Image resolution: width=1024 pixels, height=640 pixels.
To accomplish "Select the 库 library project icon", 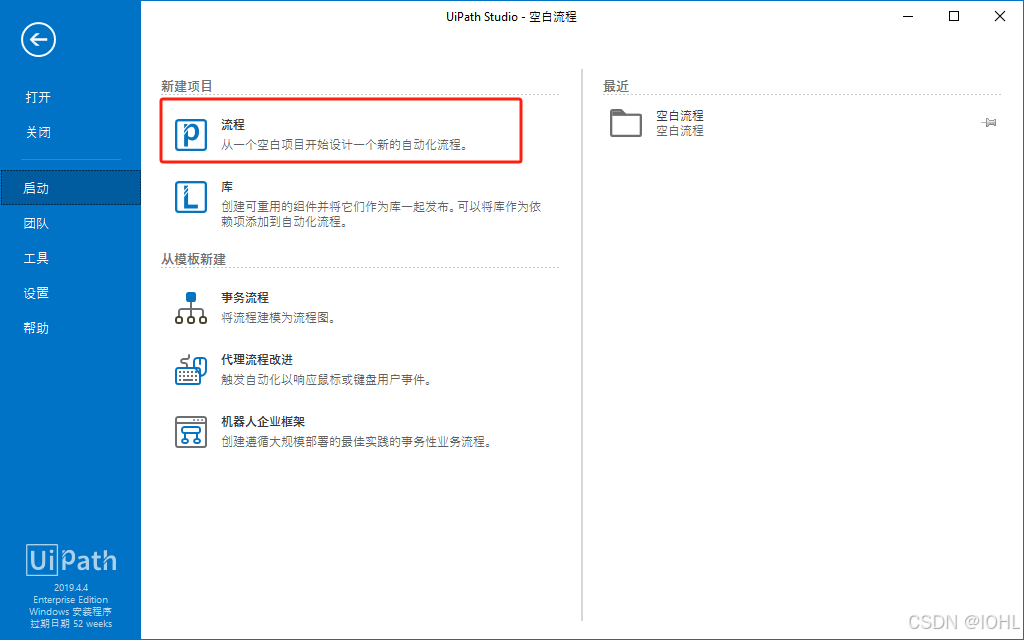I will pos(191,197).
